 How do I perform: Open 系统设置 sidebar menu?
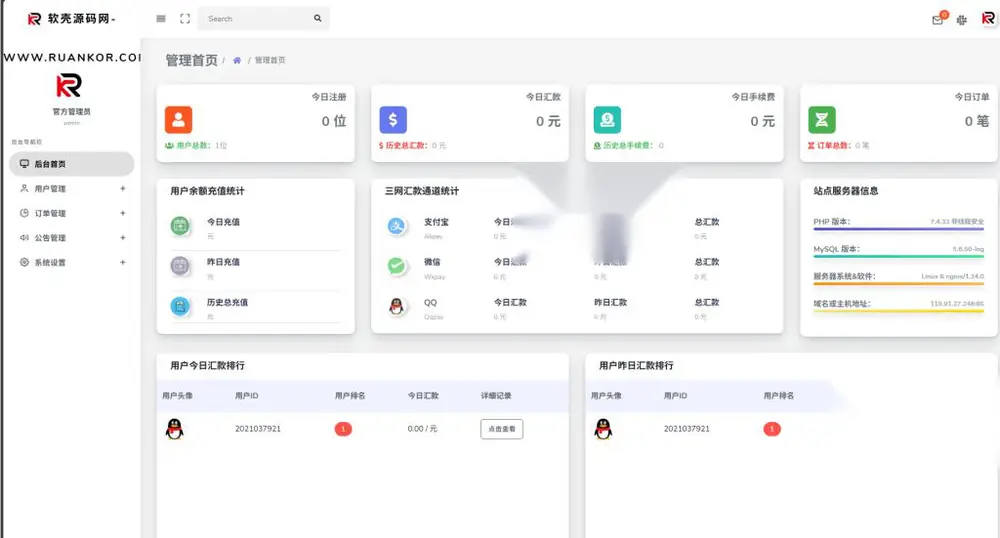tap(71, 262)
